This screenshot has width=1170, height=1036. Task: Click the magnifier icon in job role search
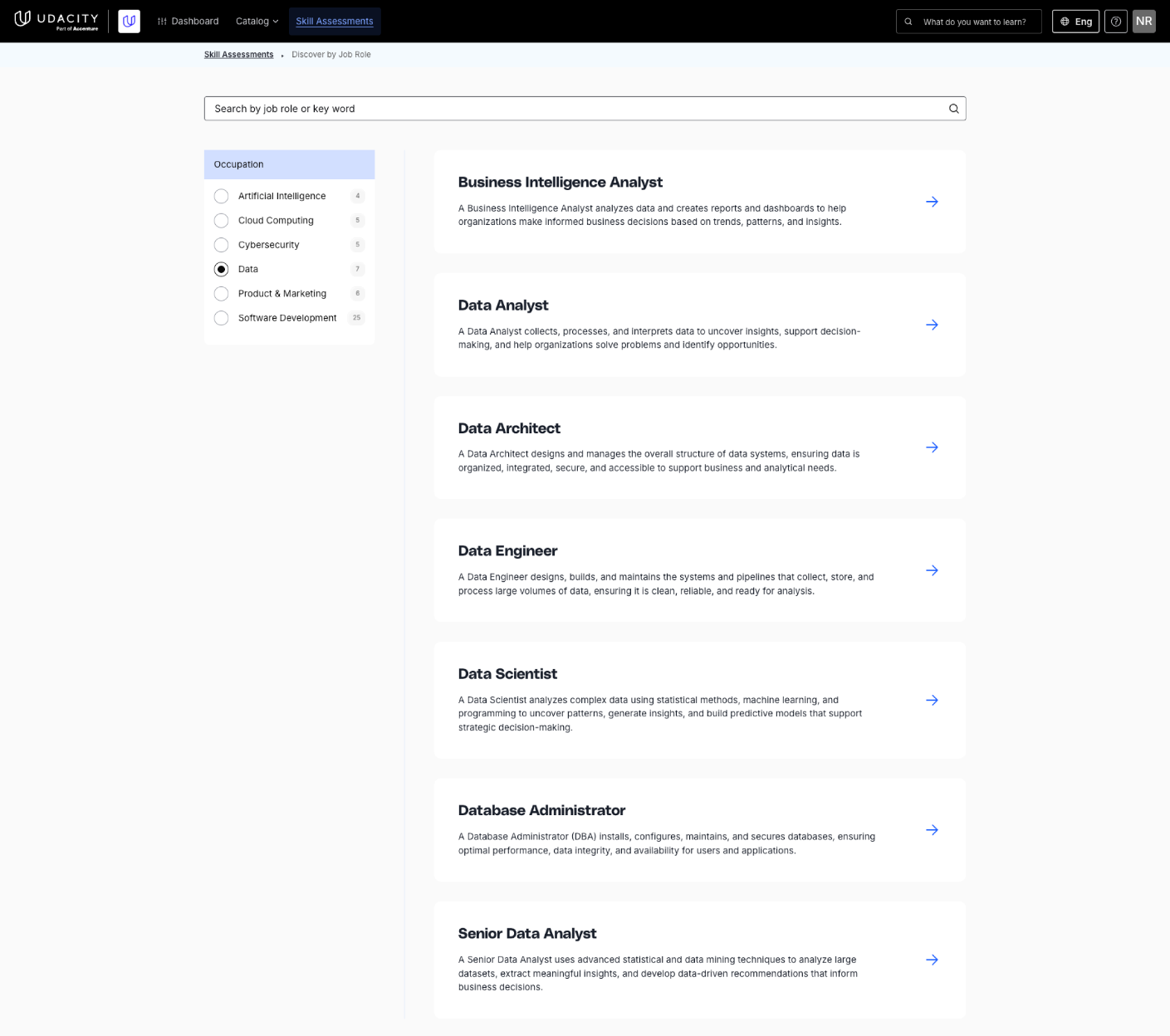tap(954, 109)
